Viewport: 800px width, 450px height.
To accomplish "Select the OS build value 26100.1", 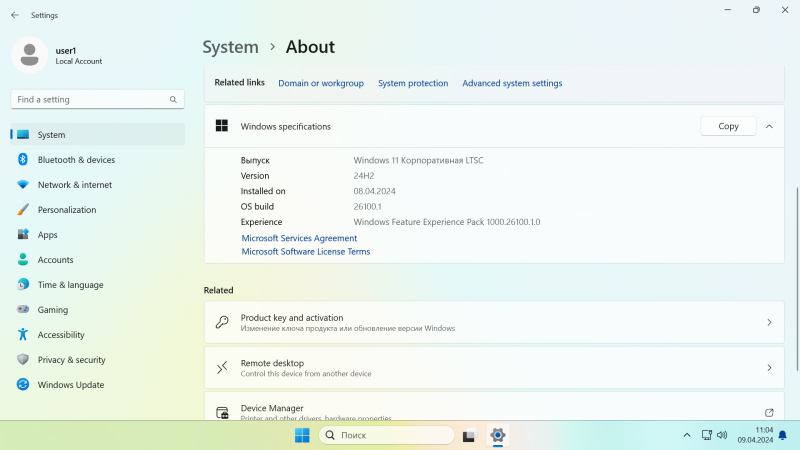I will coord(367,207).
